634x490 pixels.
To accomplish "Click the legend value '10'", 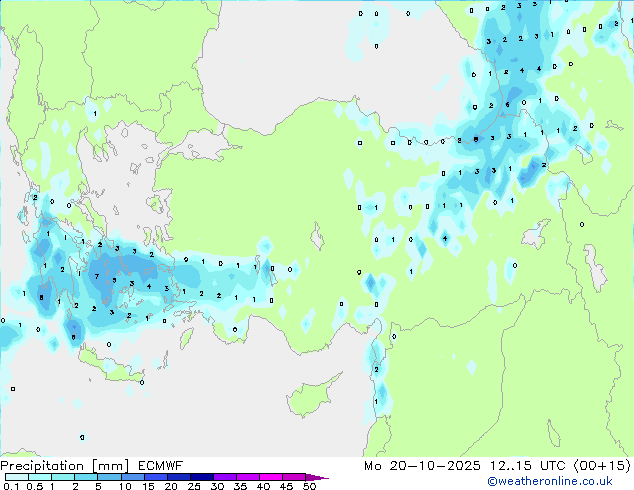I will tap(125, 486).
